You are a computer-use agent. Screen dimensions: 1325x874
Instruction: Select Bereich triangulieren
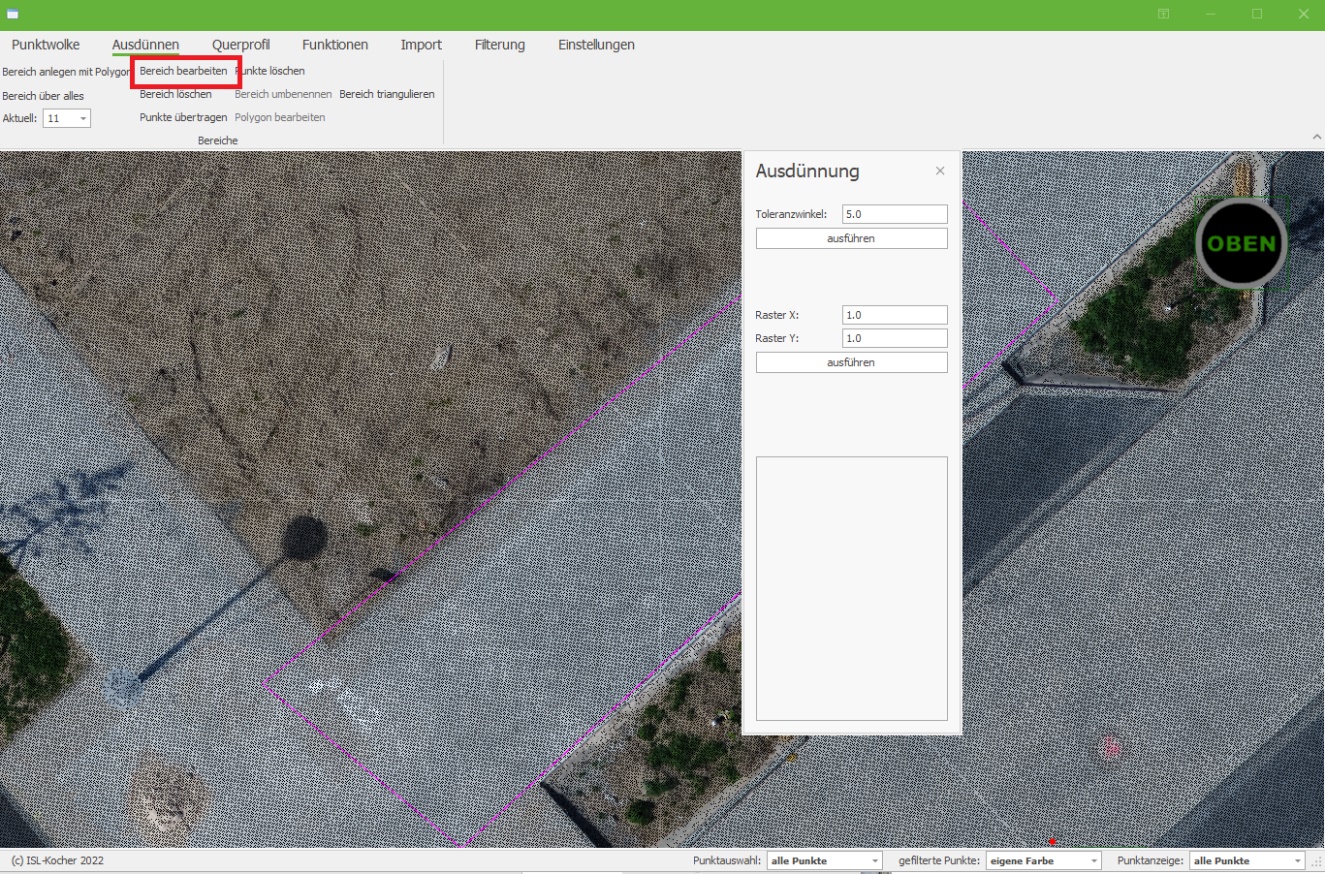coord(387,95)
